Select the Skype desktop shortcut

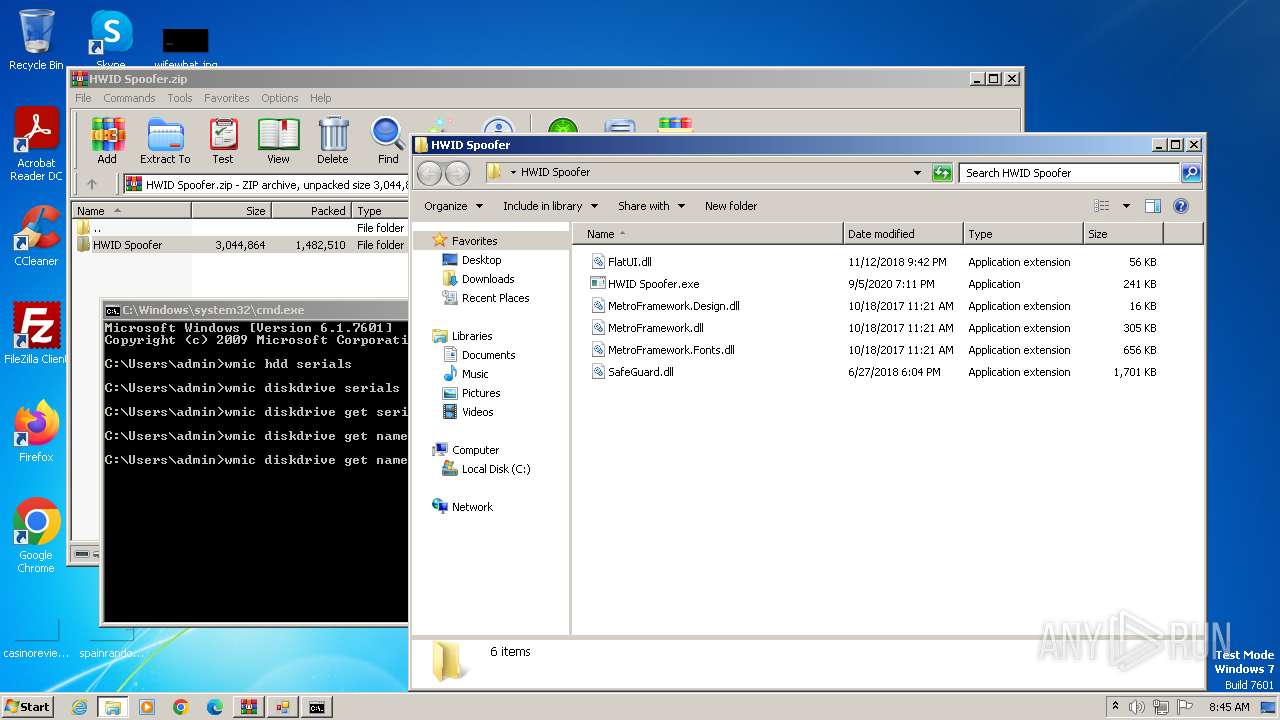[111, 38]
